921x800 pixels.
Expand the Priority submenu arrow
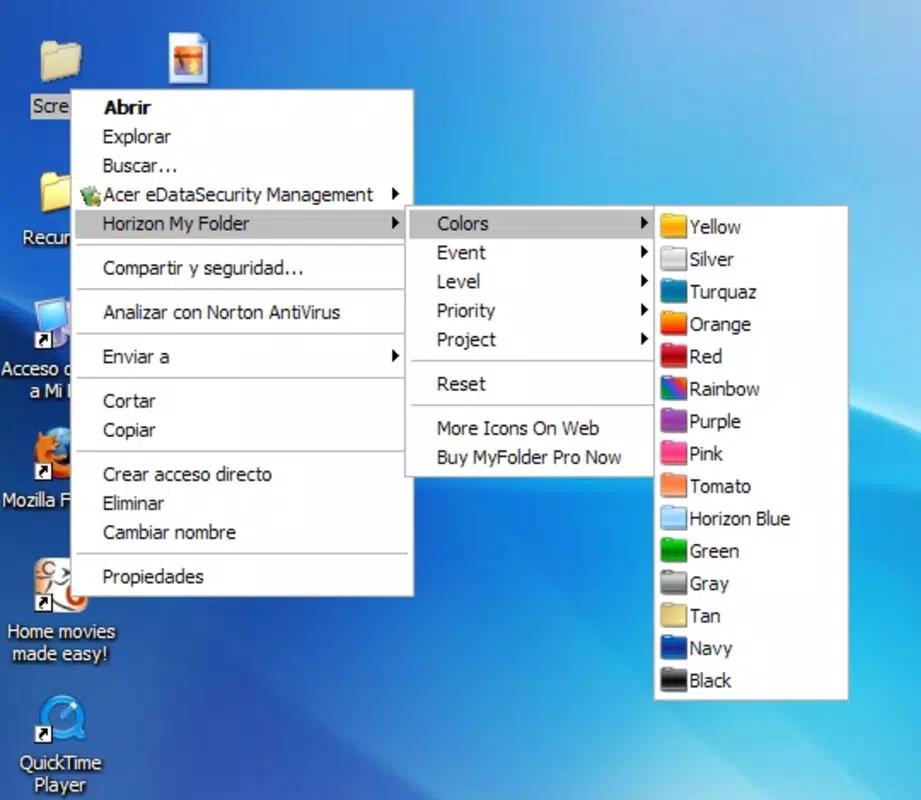[644, 310]
